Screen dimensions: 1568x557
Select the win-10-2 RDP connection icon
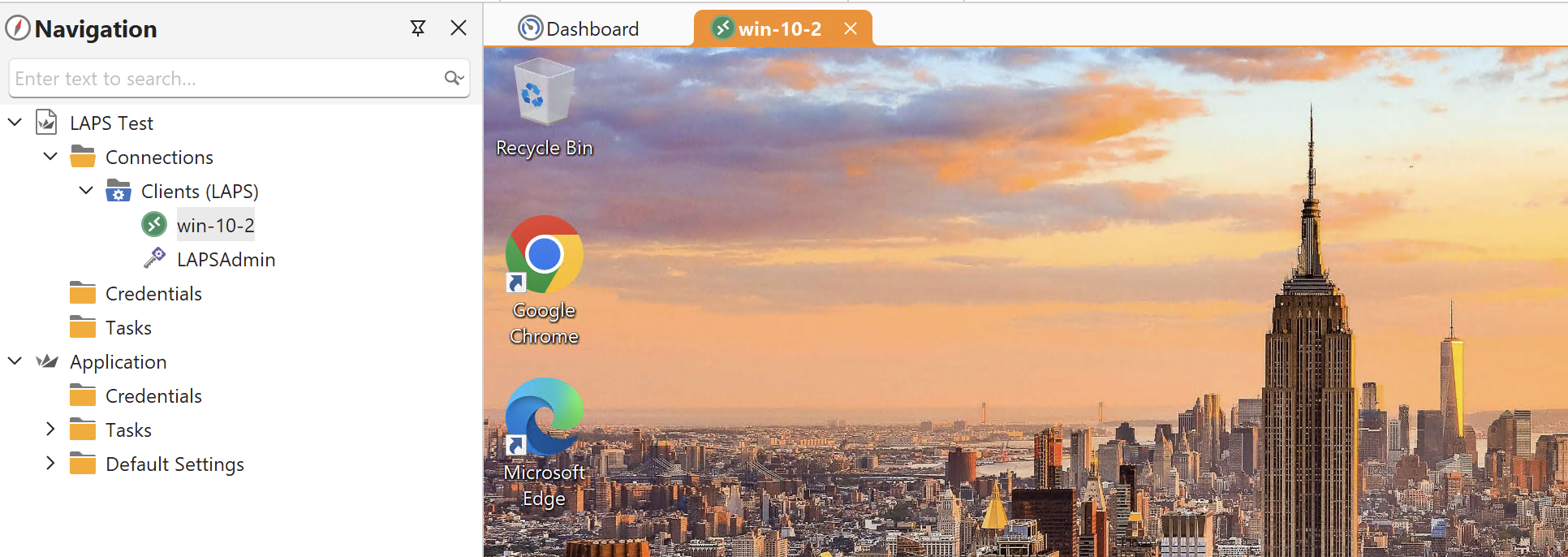(154, 225)
